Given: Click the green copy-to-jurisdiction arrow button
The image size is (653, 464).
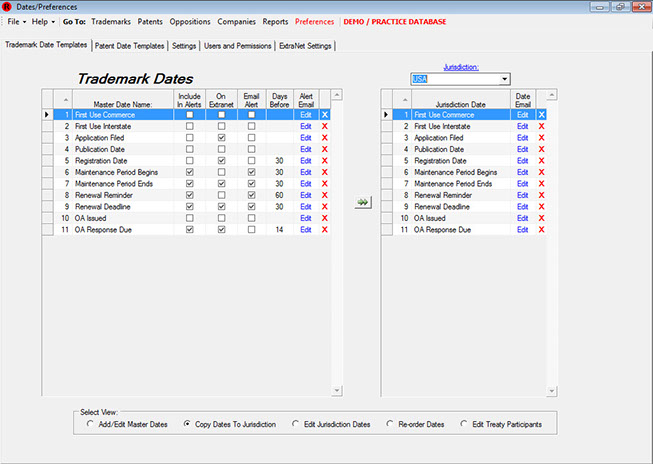Looking at the screenshot, I should click(363, 202).
